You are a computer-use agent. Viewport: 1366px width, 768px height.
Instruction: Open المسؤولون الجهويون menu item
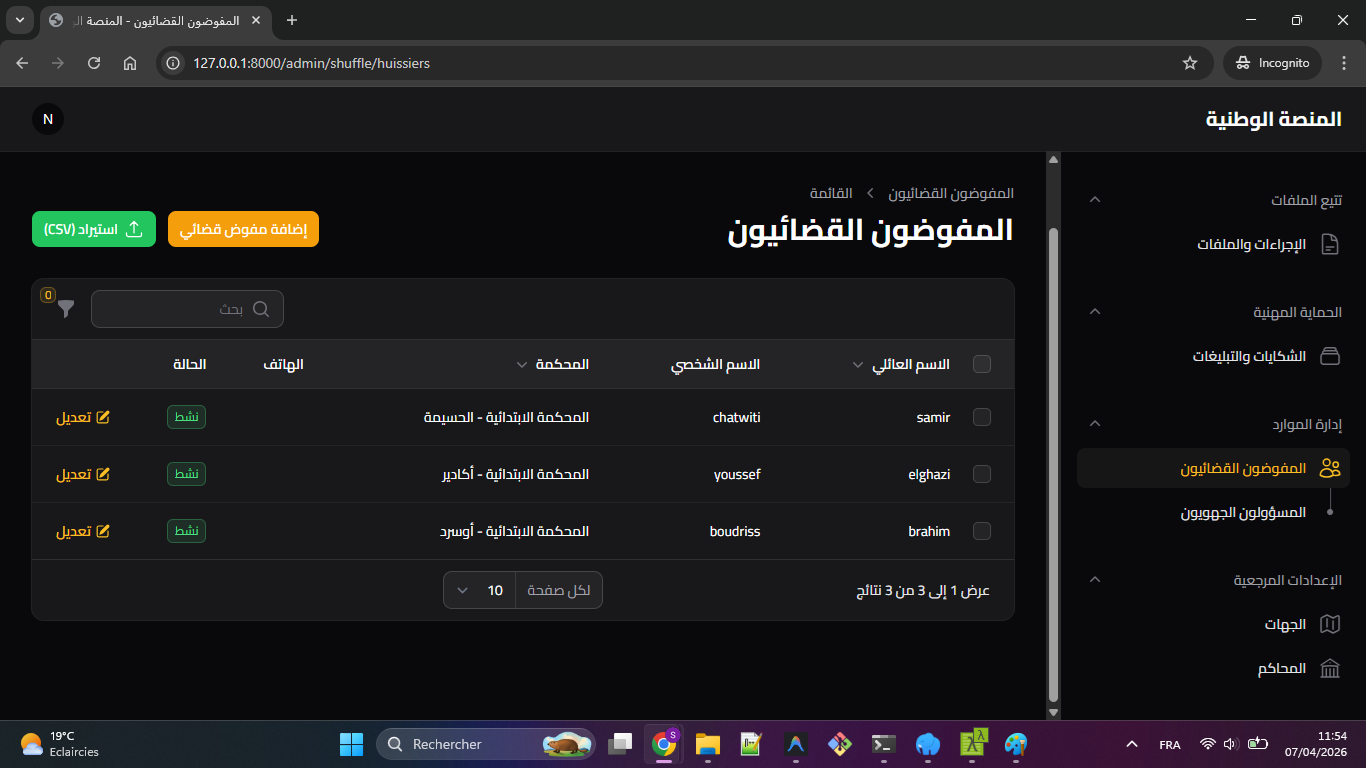tap(1243, 512)
